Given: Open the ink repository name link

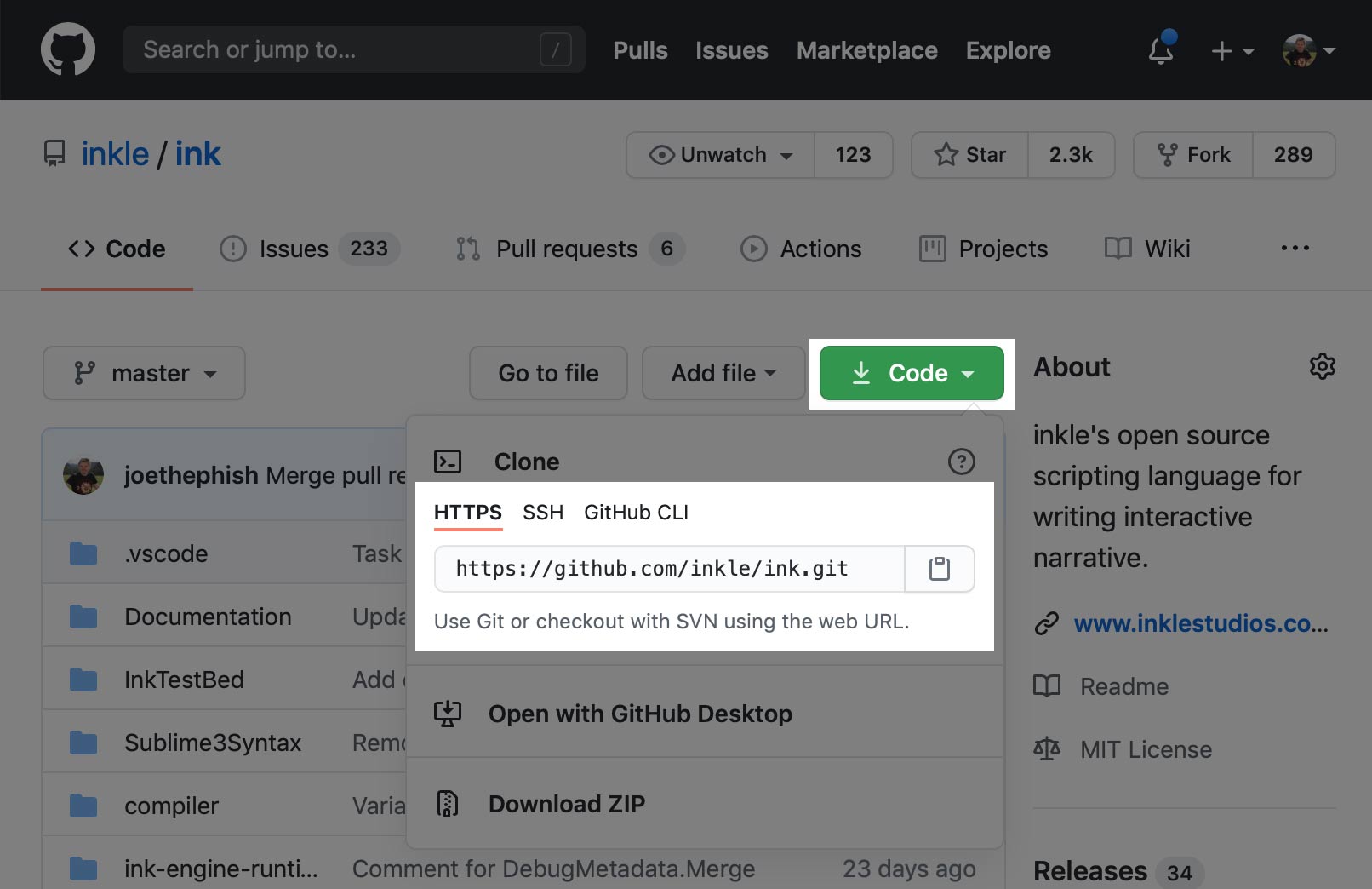Looking at the screenshot, I should click(x=197, y=154).
